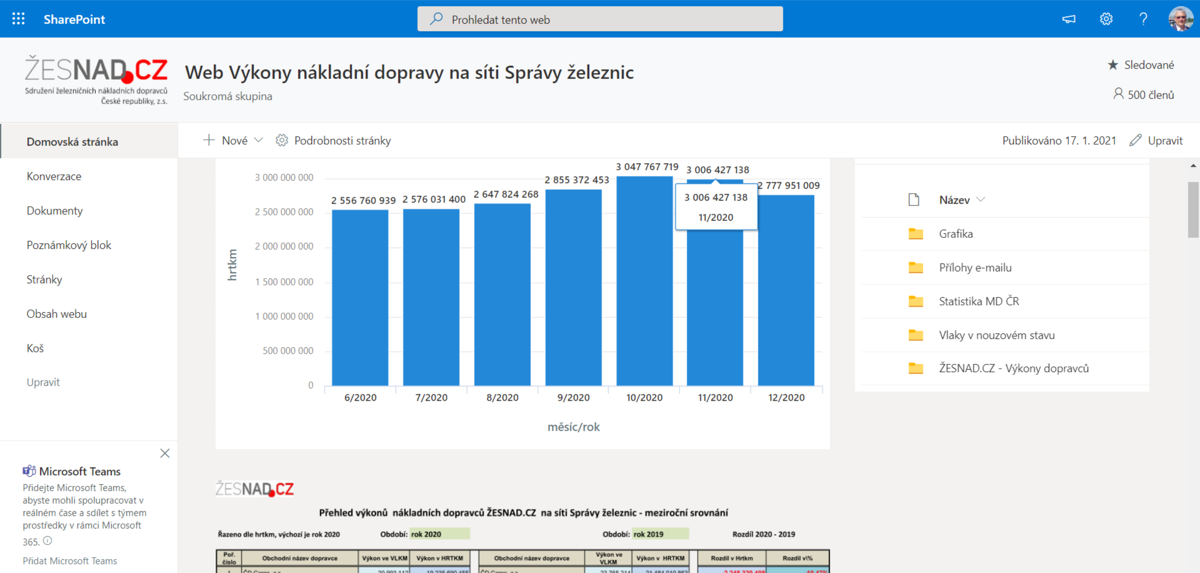The image size is (1200, 573).
Task: Click the site title Web Výkony nákladní dopravy
Action: (409, 72)
